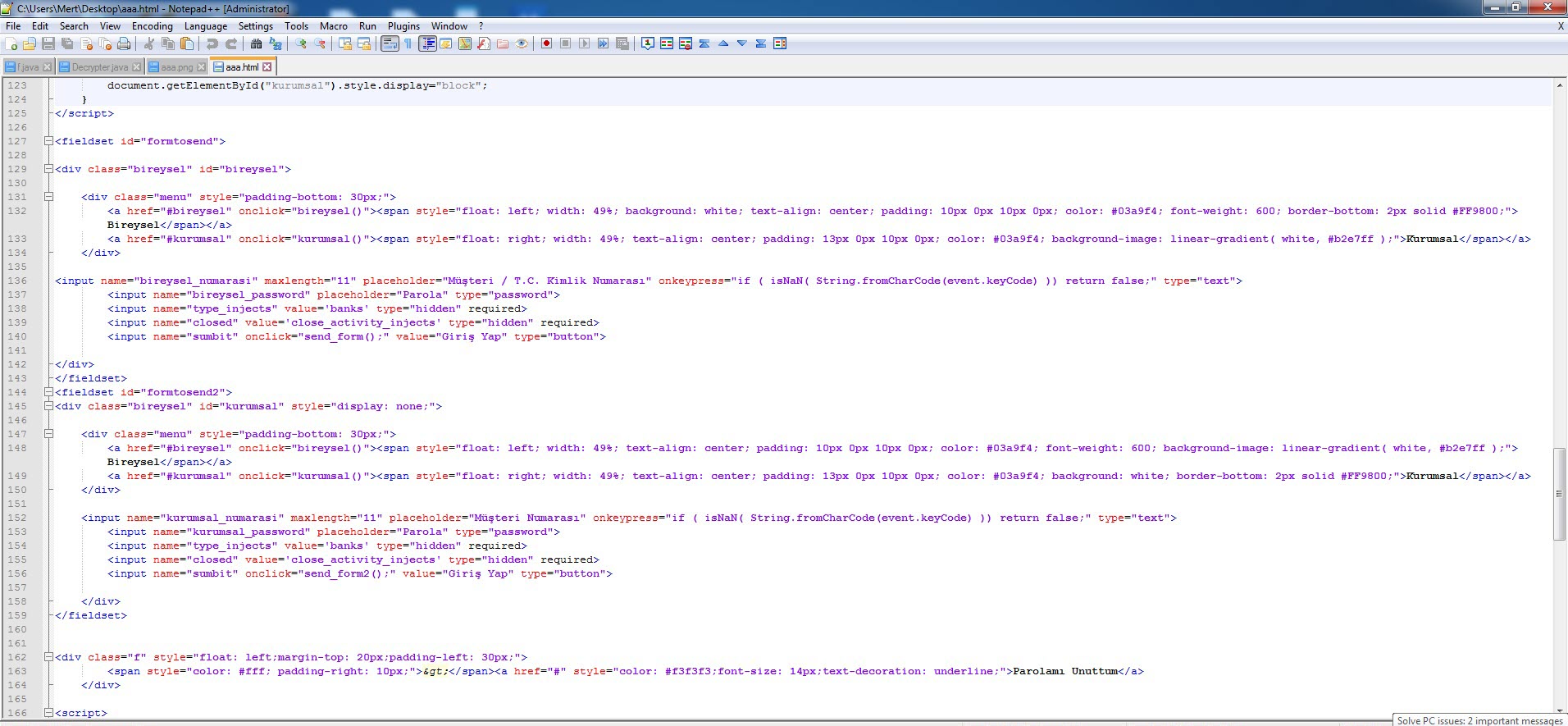Click the Save All toolbar icon
The height and width of the screenshot is (726, 1568).
67,43
